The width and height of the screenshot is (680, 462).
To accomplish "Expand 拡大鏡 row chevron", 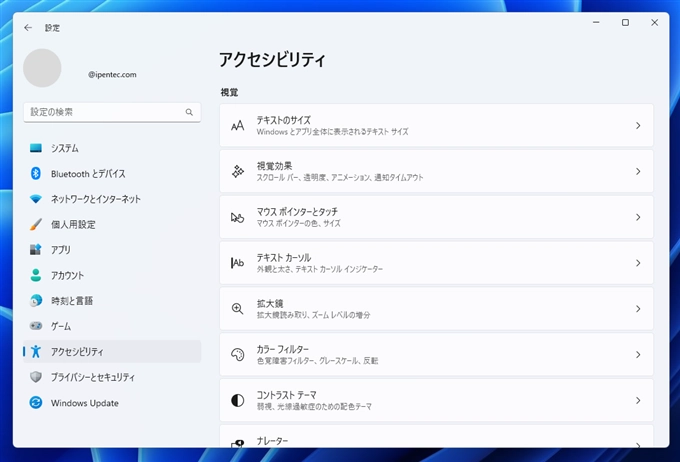I will click(x=638, y=309).
